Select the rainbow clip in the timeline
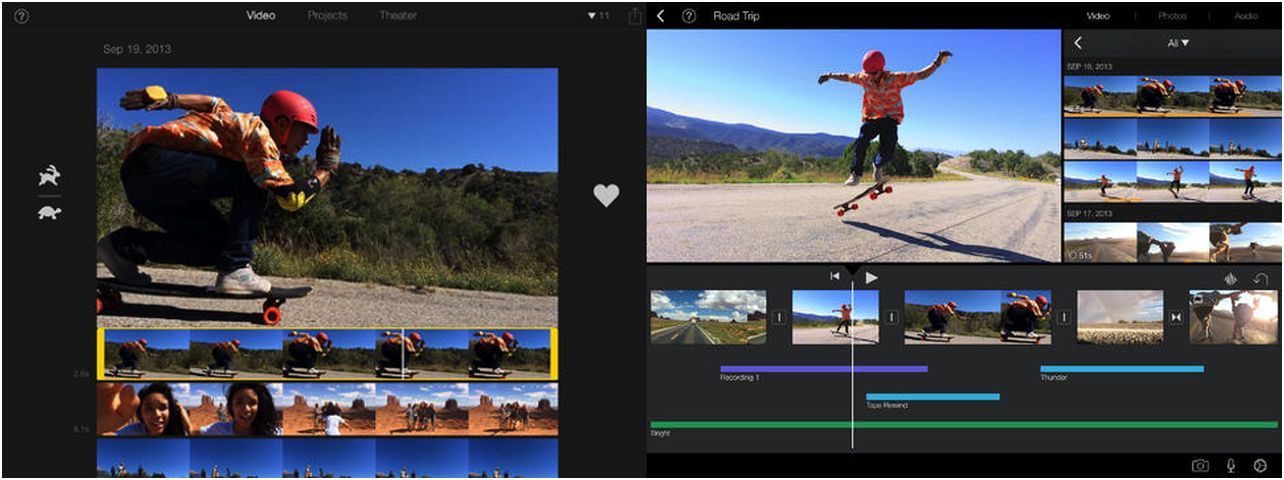Viewport: 1284px width, 480px height. click(x=1120, y=317)
